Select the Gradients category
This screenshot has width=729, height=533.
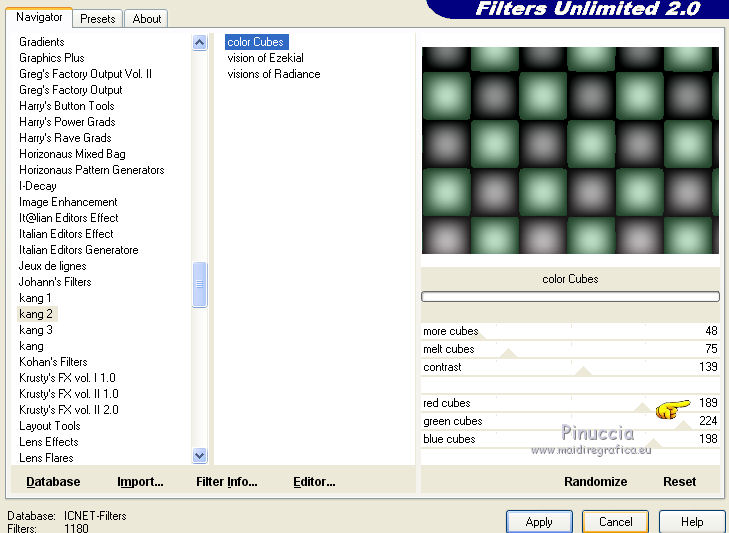tap(42, 42)
